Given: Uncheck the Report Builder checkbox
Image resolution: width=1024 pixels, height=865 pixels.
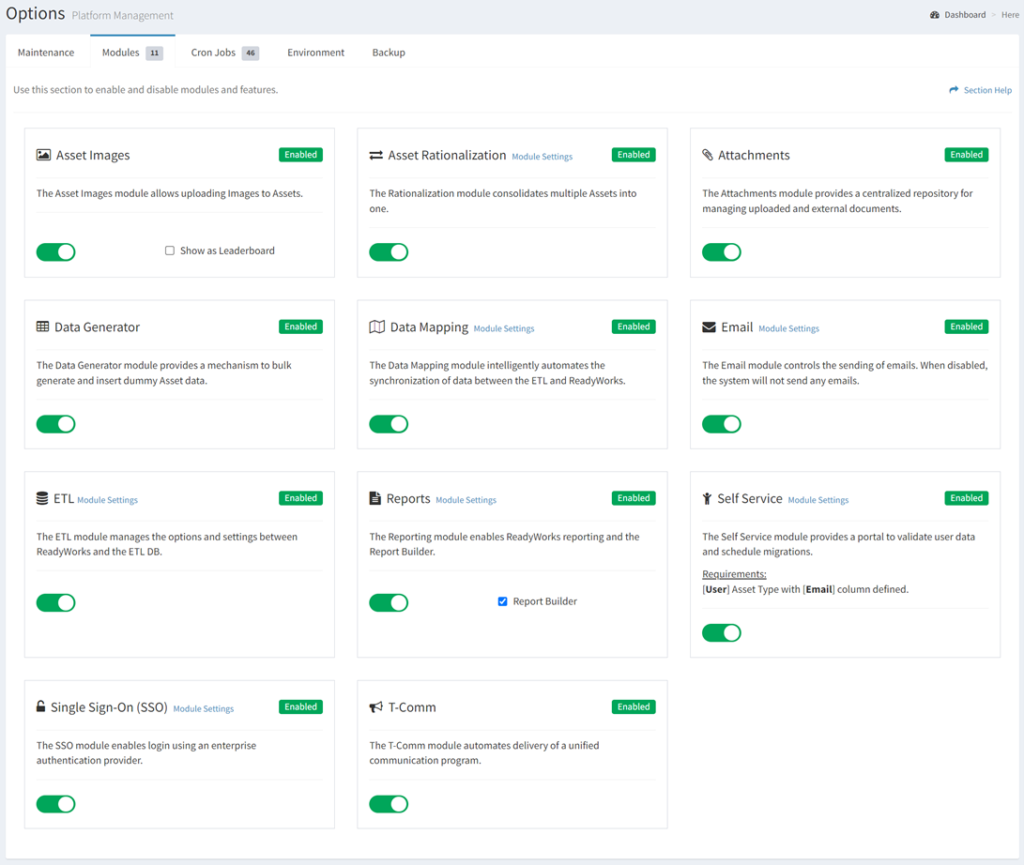Looking at the screenshot, I should coord(502,601).
